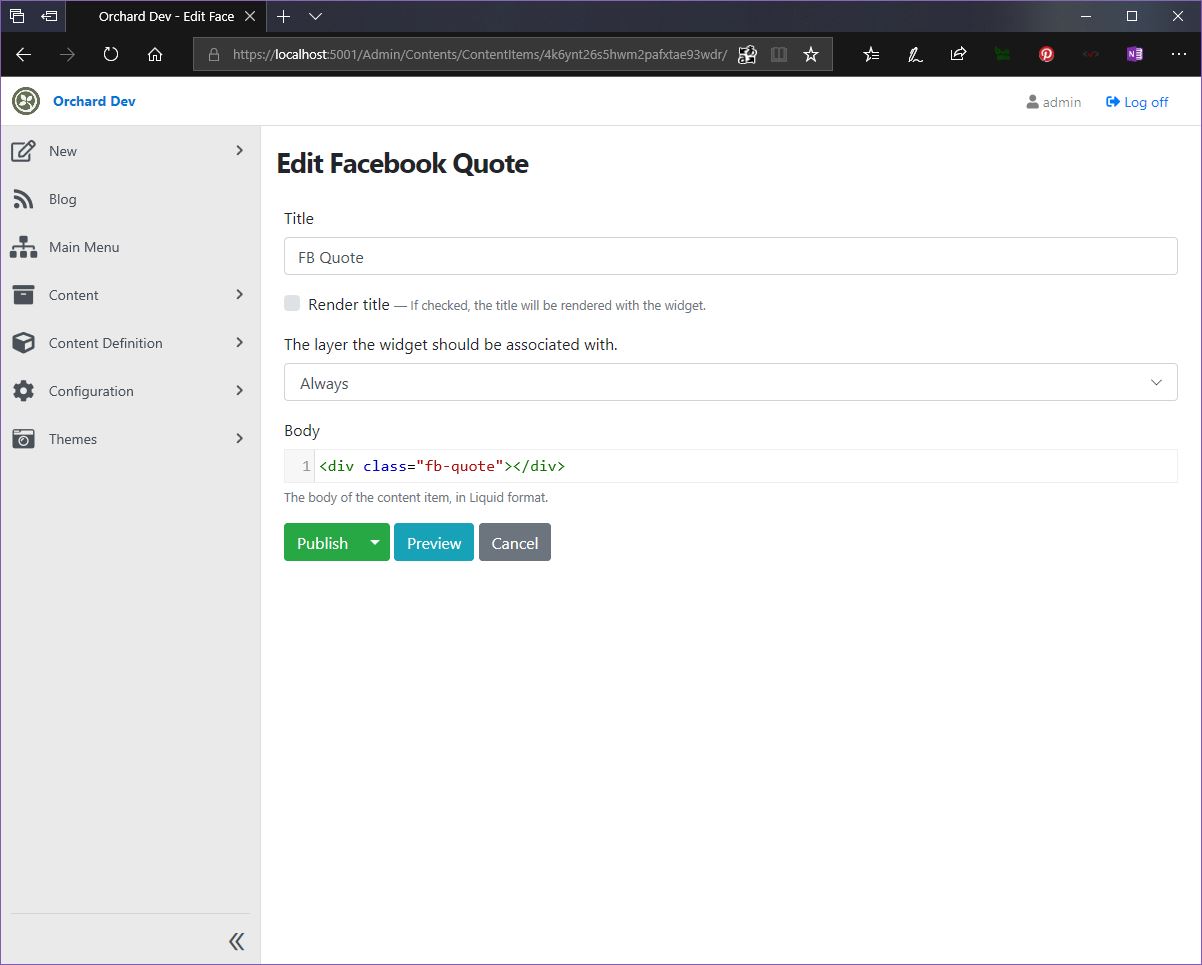
Task: Expand the New menu chevron
Action: 239,150
